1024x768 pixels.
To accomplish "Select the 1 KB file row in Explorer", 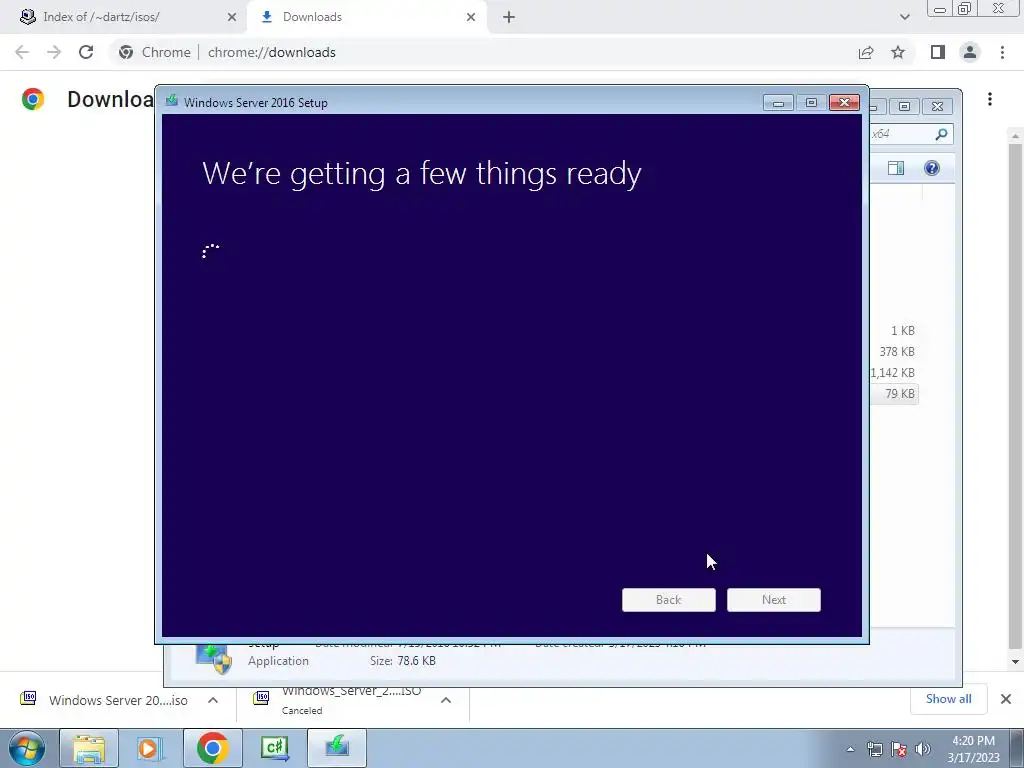I will [x=893, y=330].
